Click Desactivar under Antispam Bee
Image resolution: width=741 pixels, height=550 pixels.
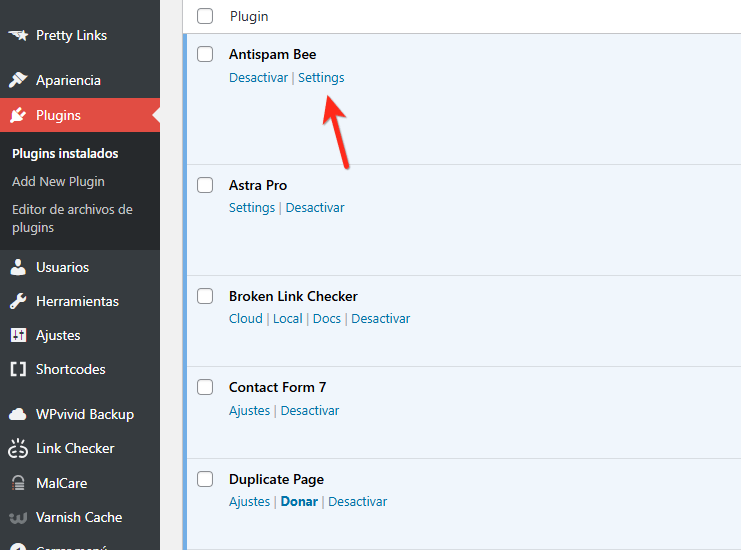click(x=258, y=77)
